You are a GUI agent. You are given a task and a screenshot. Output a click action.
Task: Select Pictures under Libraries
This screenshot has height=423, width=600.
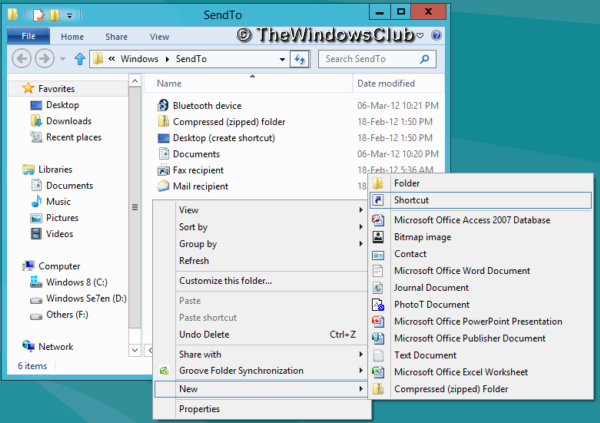62,217
